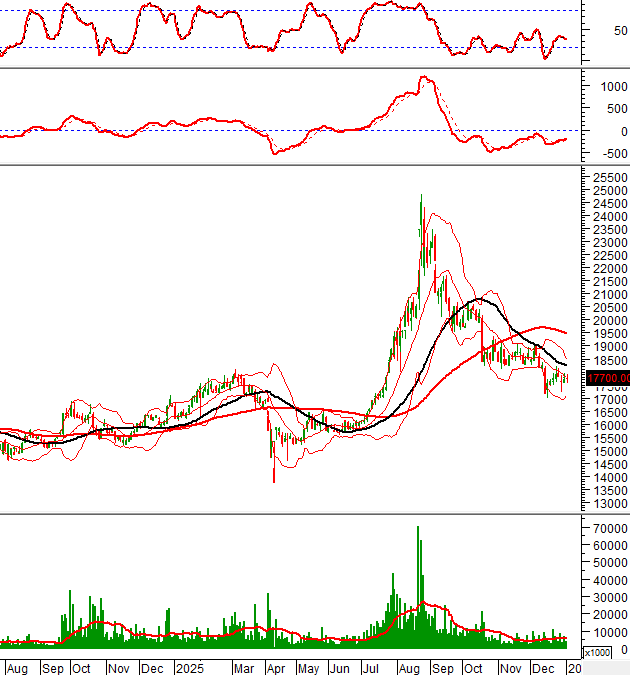This screenshot has height=675, width=630.
Task: Select the 2025 year marker on time axis
Action: pos(189,667)
